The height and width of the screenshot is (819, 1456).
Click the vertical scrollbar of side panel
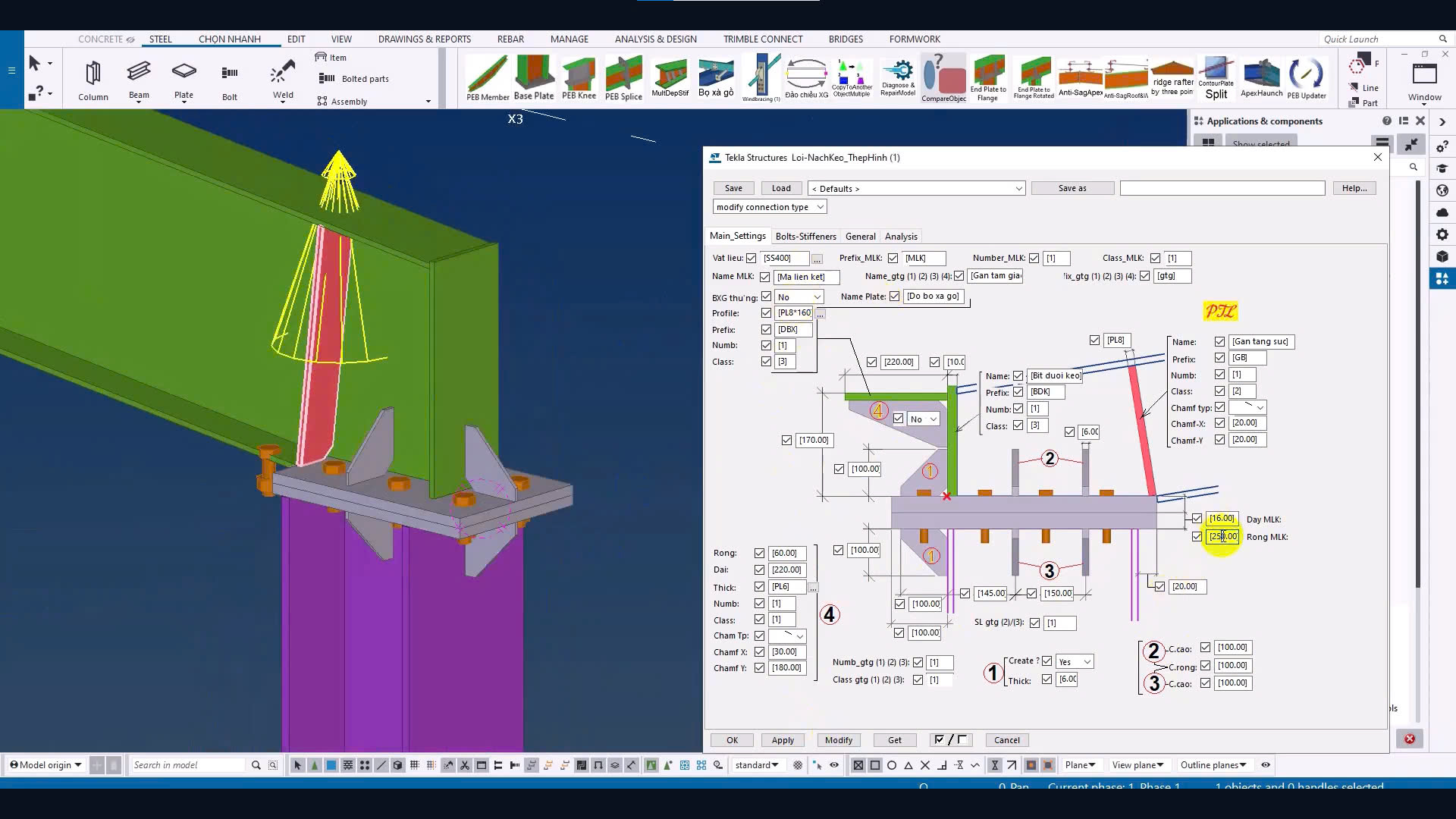(x=1417, y=383)
